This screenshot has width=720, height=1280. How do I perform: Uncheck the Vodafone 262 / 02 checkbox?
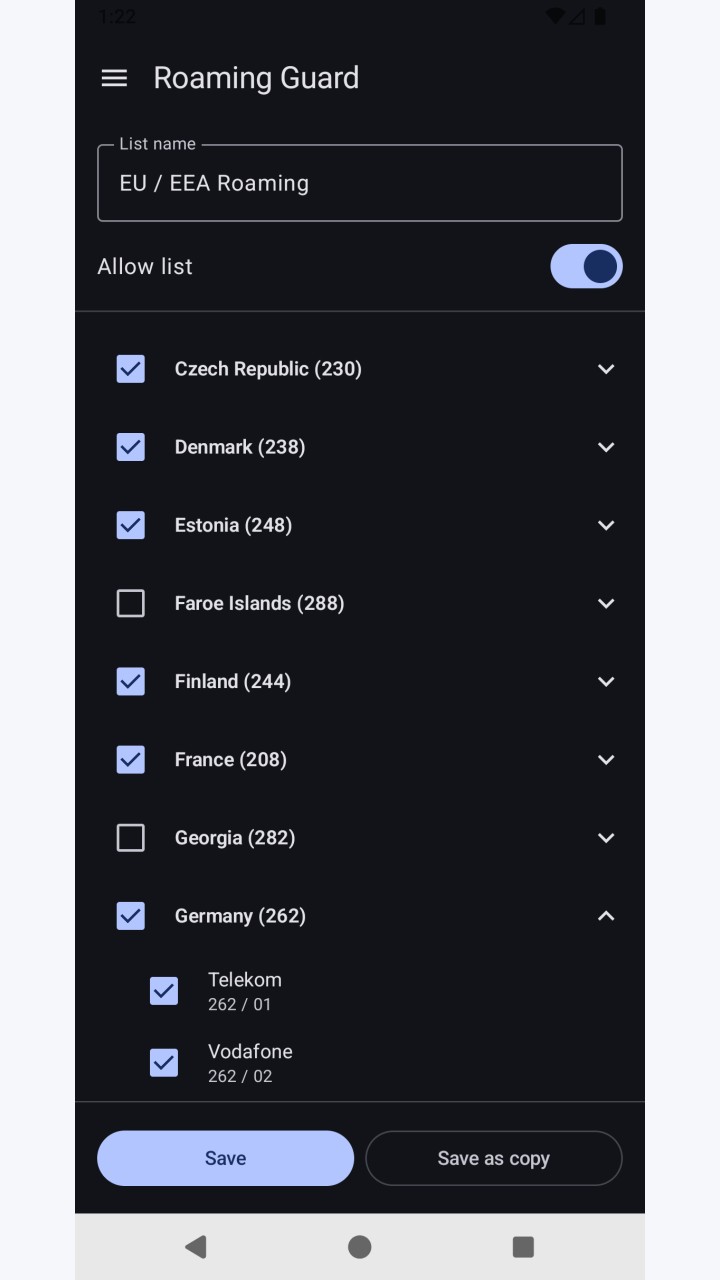(x=164, y=1063)
